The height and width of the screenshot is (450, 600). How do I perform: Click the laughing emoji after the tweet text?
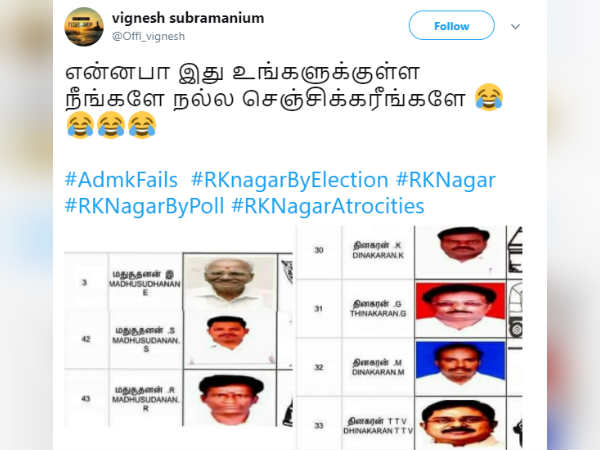click(x=489, y=97)
